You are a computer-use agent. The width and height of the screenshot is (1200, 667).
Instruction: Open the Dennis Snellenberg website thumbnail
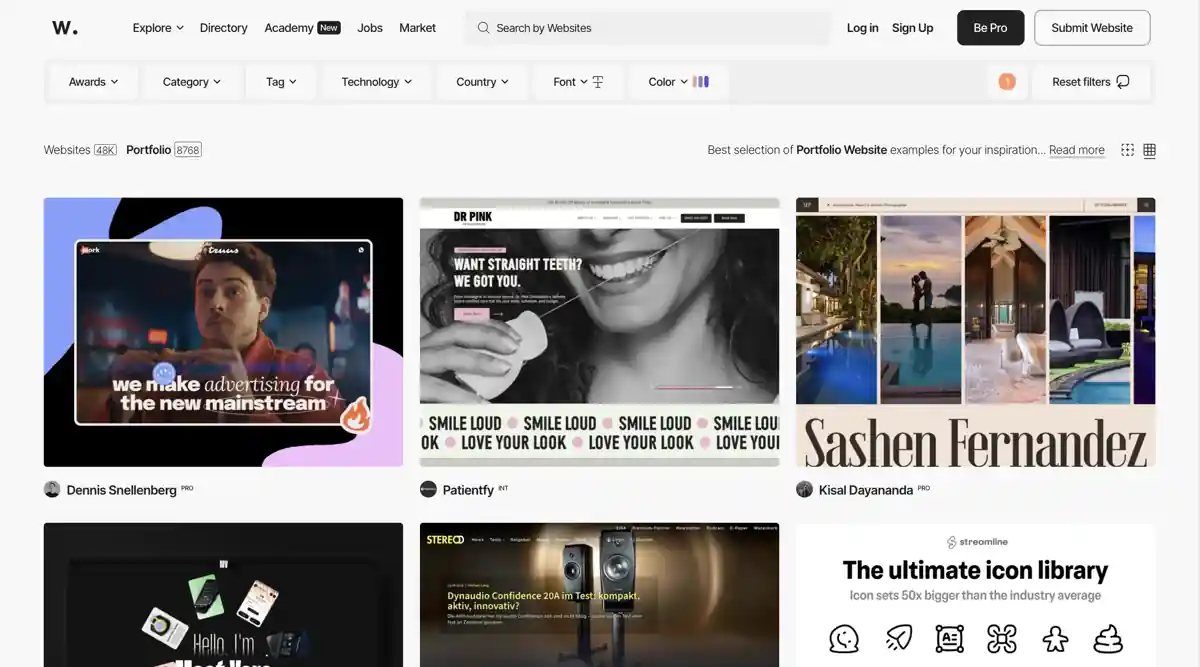(223, 332)
